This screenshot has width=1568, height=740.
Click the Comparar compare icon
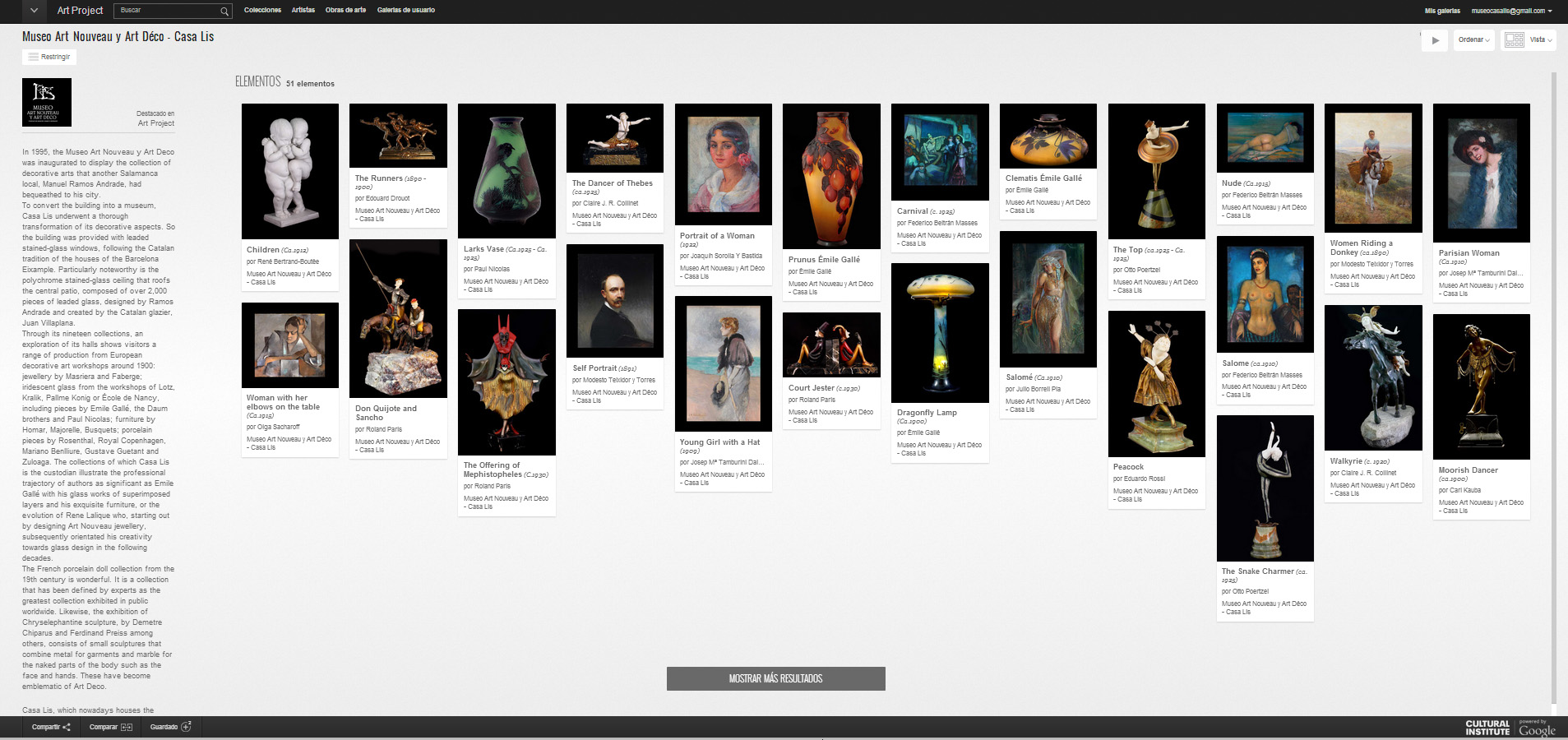click(x=127, y=727)
